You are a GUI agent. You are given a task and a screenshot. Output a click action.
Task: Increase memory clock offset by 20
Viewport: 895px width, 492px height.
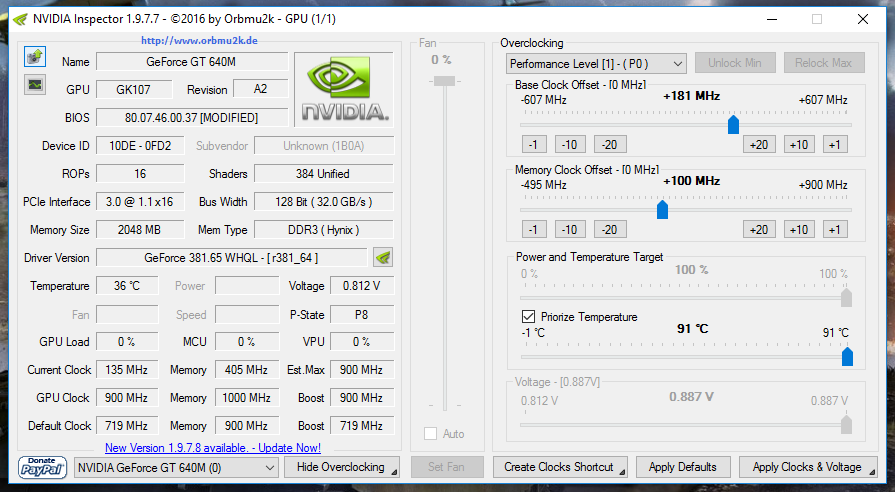759,229
